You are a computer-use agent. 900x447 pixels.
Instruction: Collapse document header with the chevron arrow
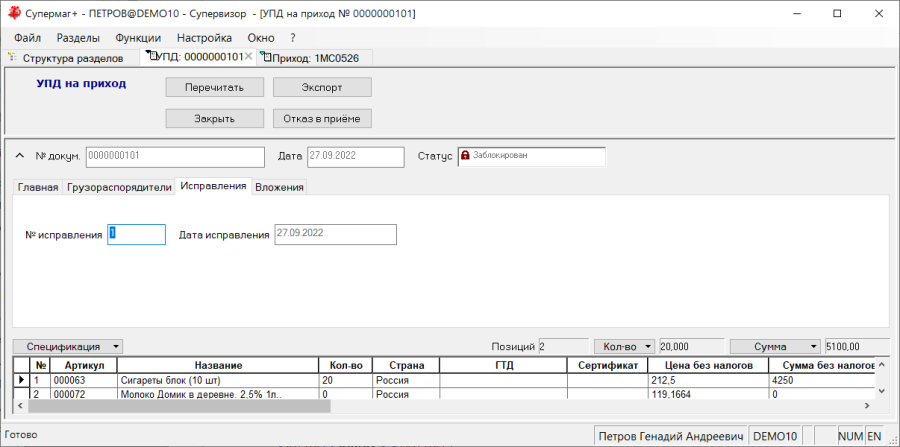click(x=19, y=155)
